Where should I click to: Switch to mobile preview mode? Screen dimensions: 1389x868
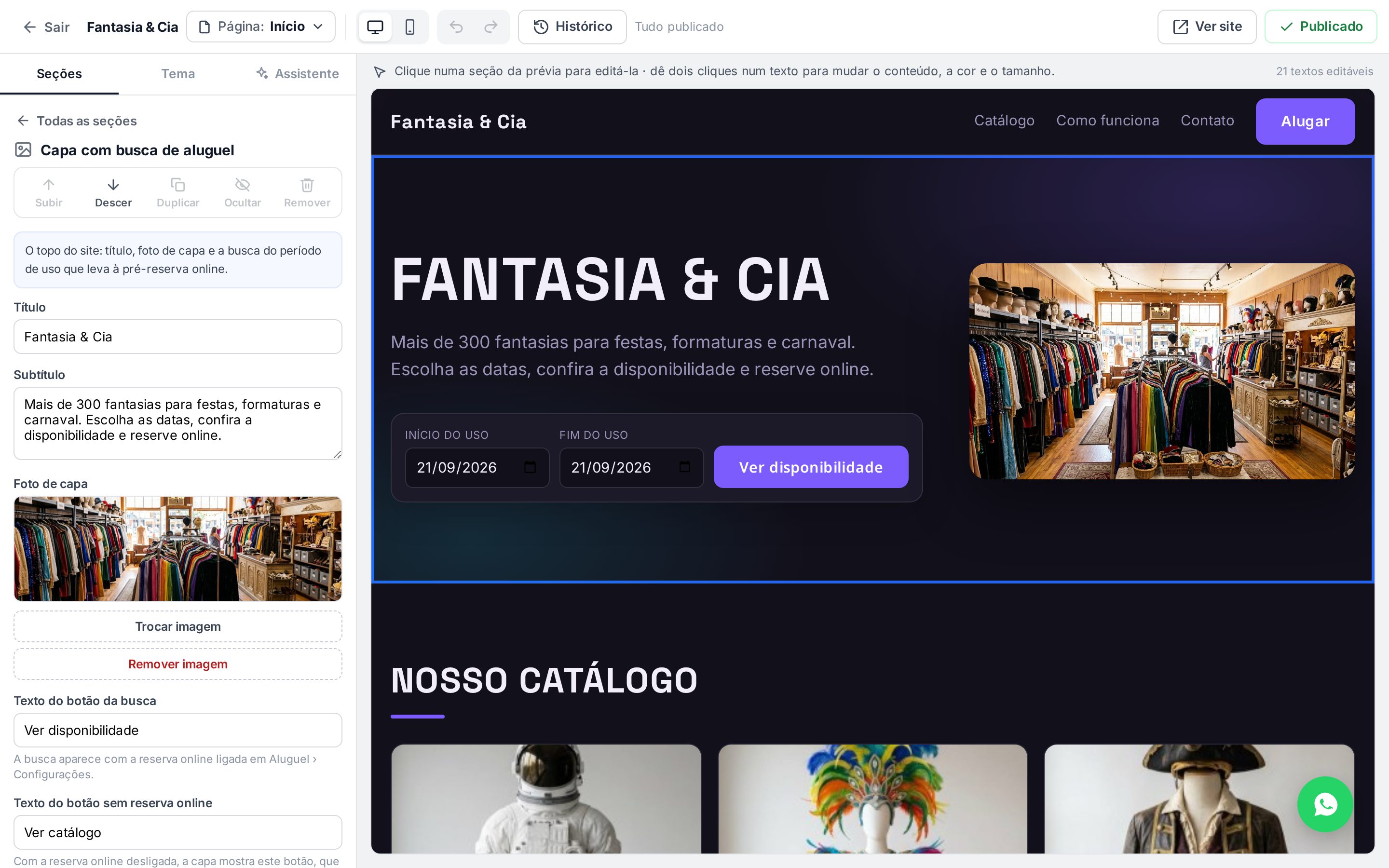(x=410, y=27)
